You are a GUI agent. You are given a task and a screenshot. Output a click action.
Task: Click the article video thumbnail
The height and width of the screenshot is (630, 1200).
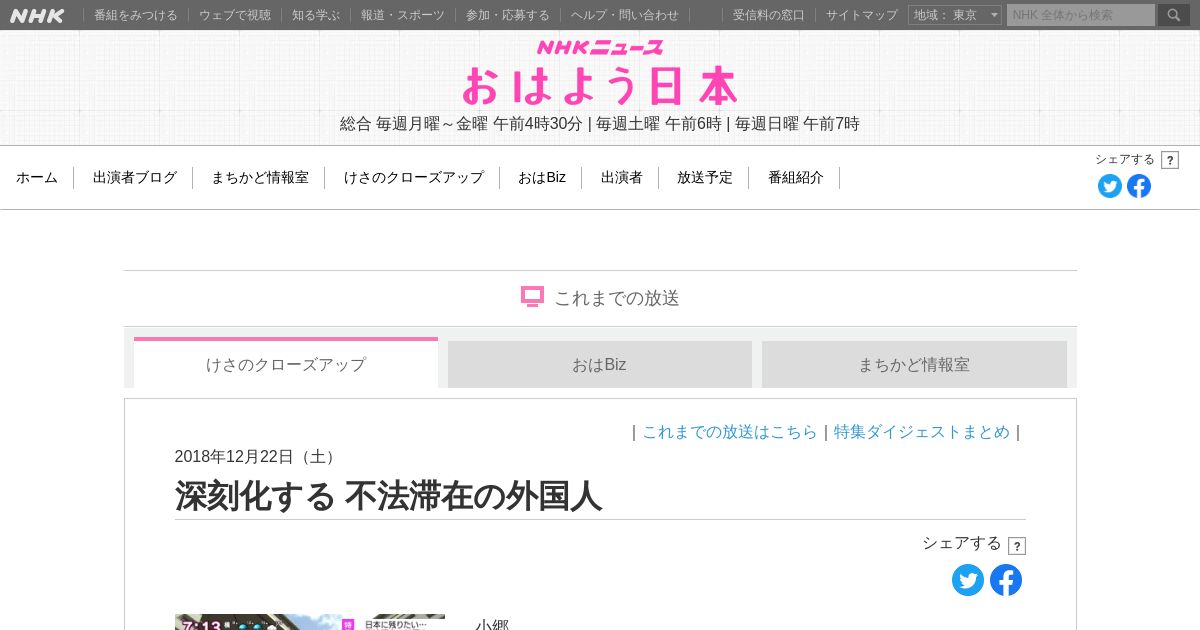pos(310,622)
